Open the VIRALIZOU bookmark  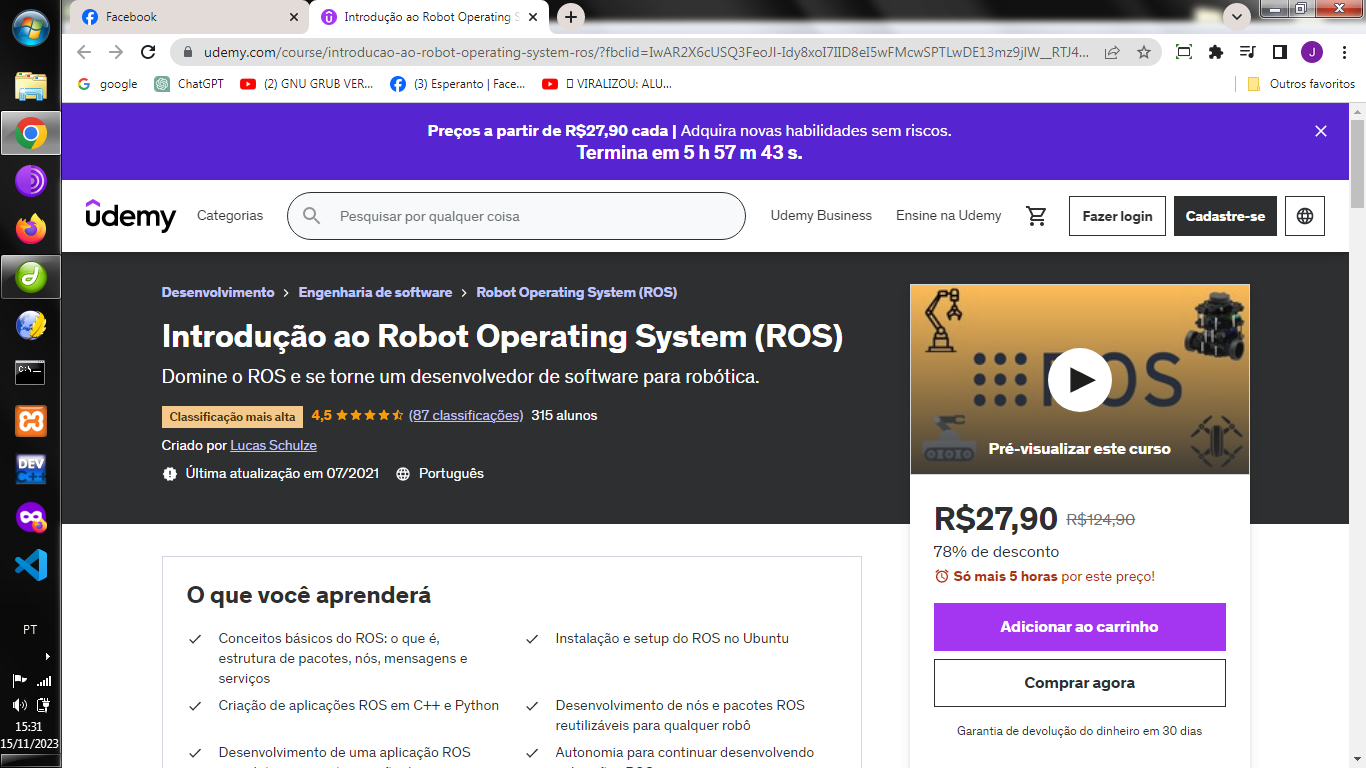point(607,84)
